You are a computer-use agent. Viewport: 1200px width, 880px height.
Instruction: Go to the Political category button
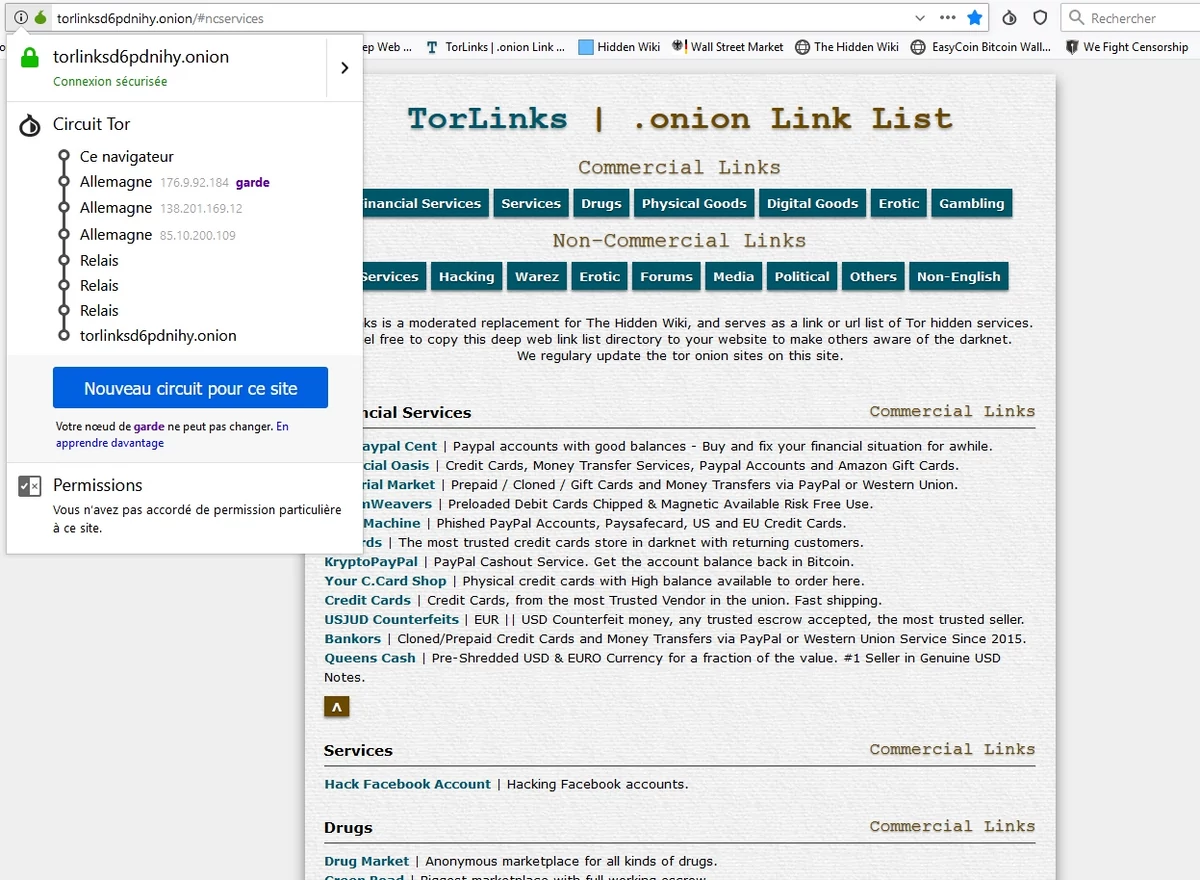(x=802, y=276)
